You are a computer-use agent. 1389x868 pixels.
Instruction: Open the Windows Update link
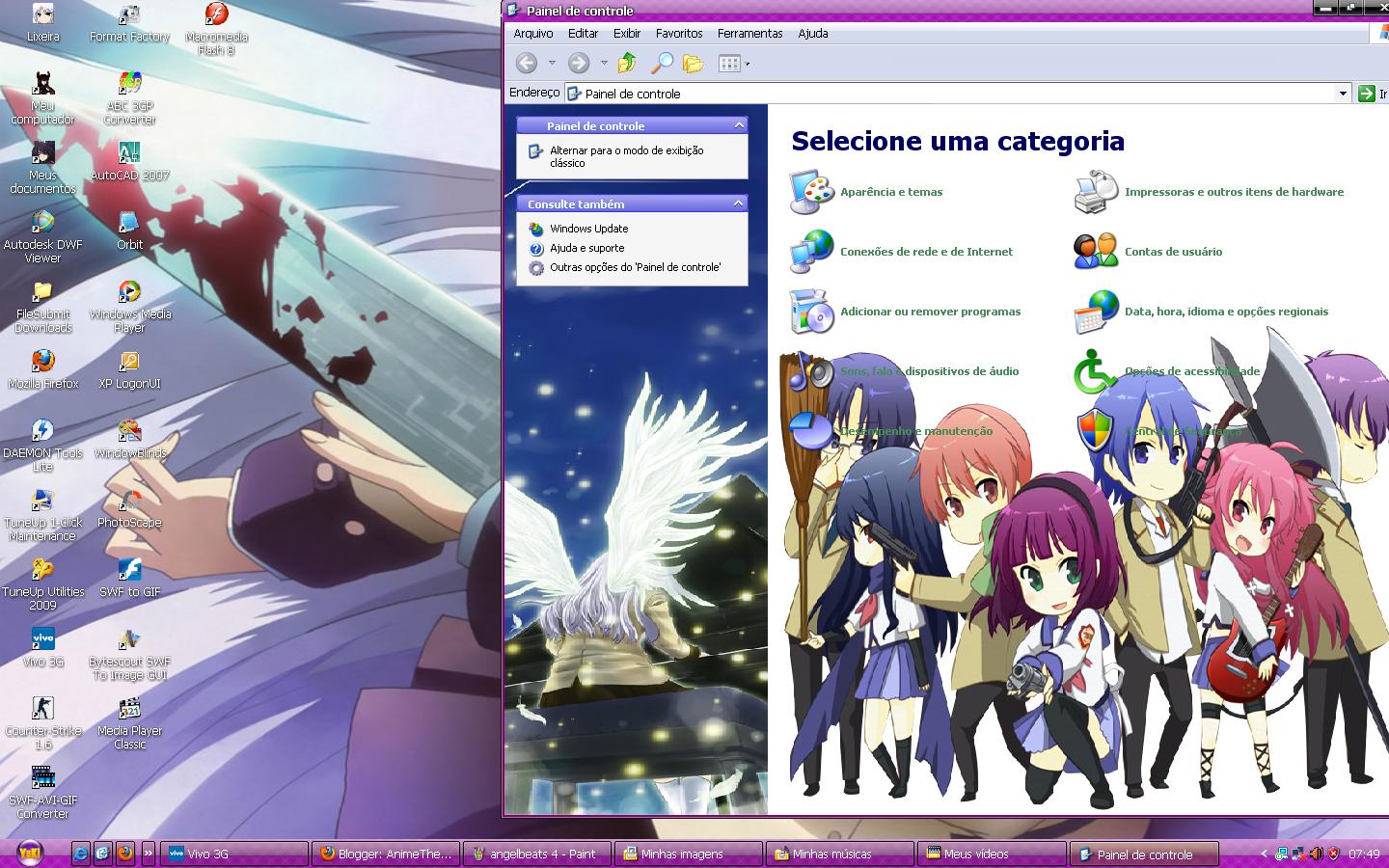tap(588, 229)
